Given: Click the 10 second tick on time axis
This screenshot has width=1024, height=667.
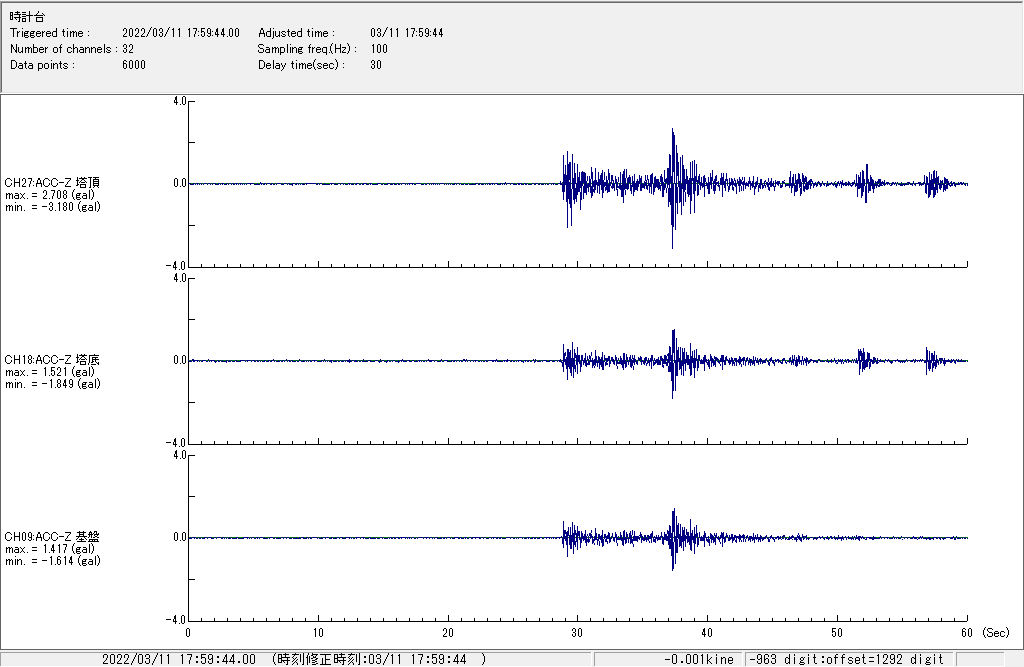Looking at the screenshot, I should pos(318,633).
